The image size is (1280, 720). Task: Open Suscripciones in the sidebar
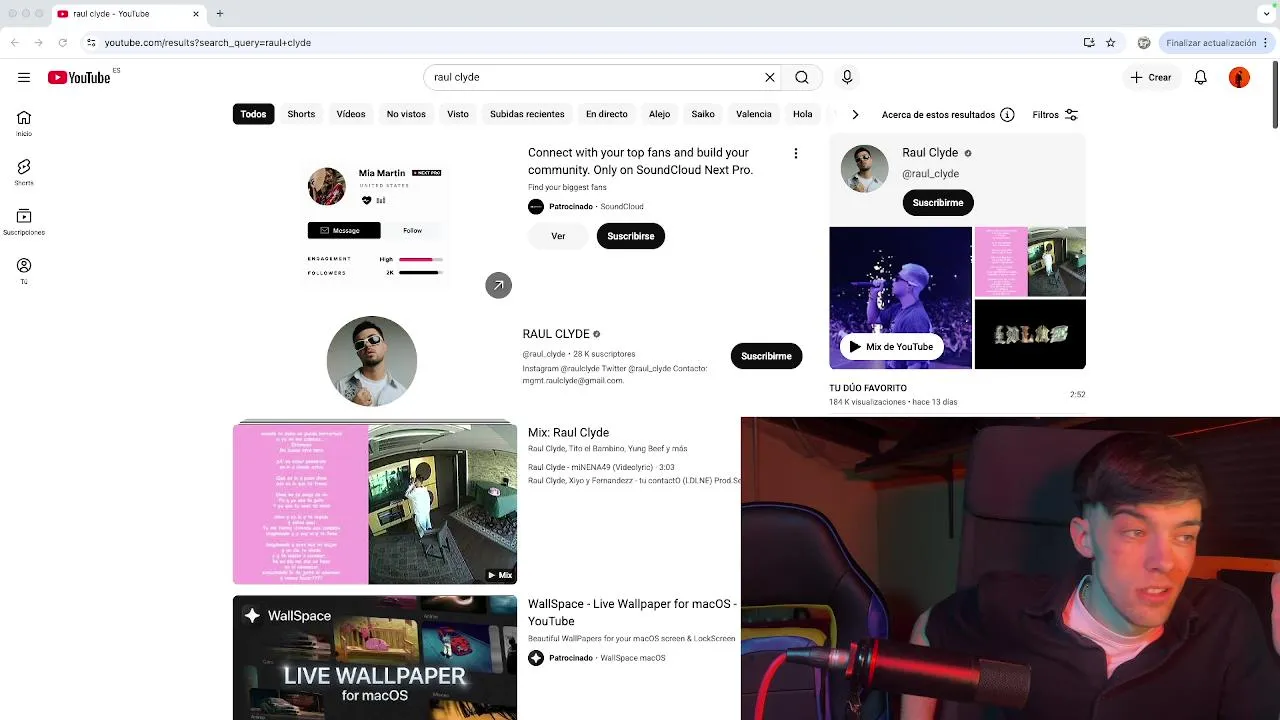coord(24,222)
